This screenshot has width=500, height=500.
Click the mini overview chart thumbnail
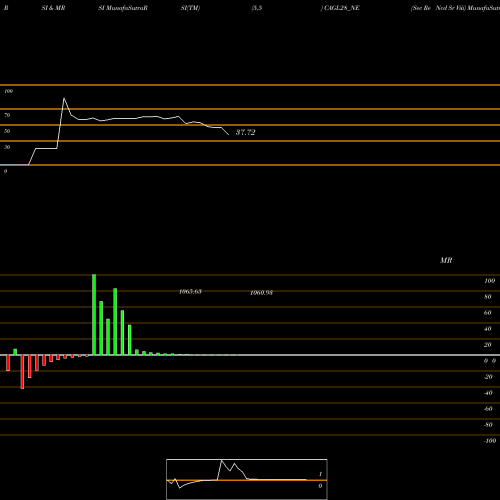(x=247, y=479)
